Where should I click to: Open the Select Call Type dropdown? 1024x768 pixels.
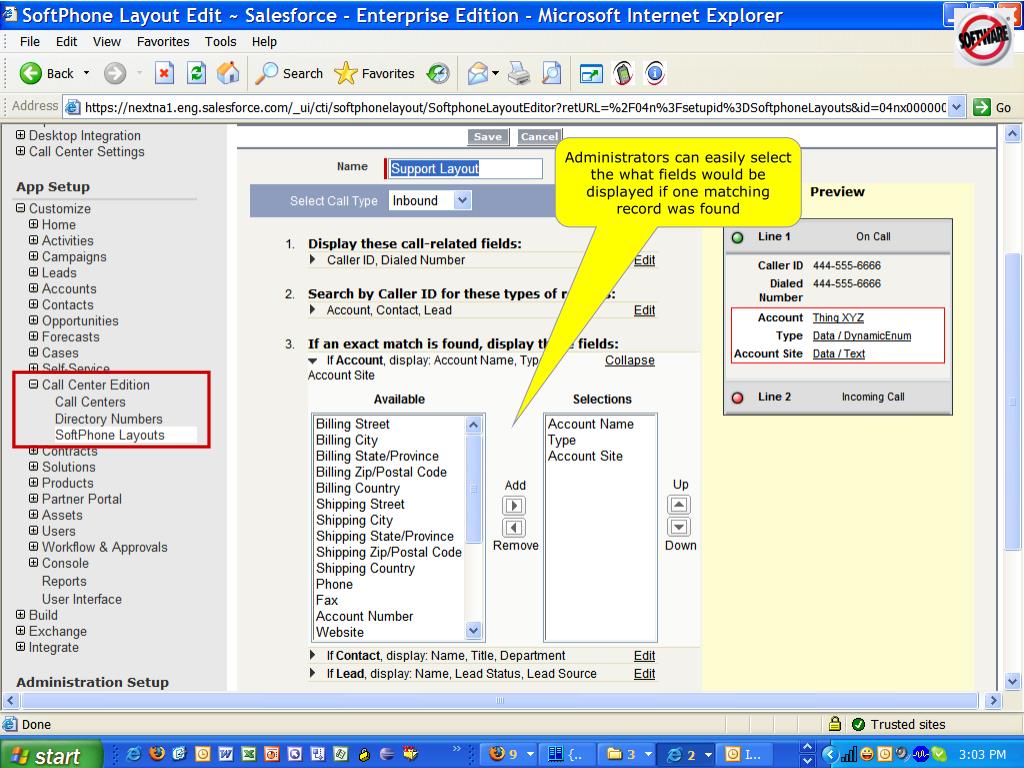tap(462, 200)
